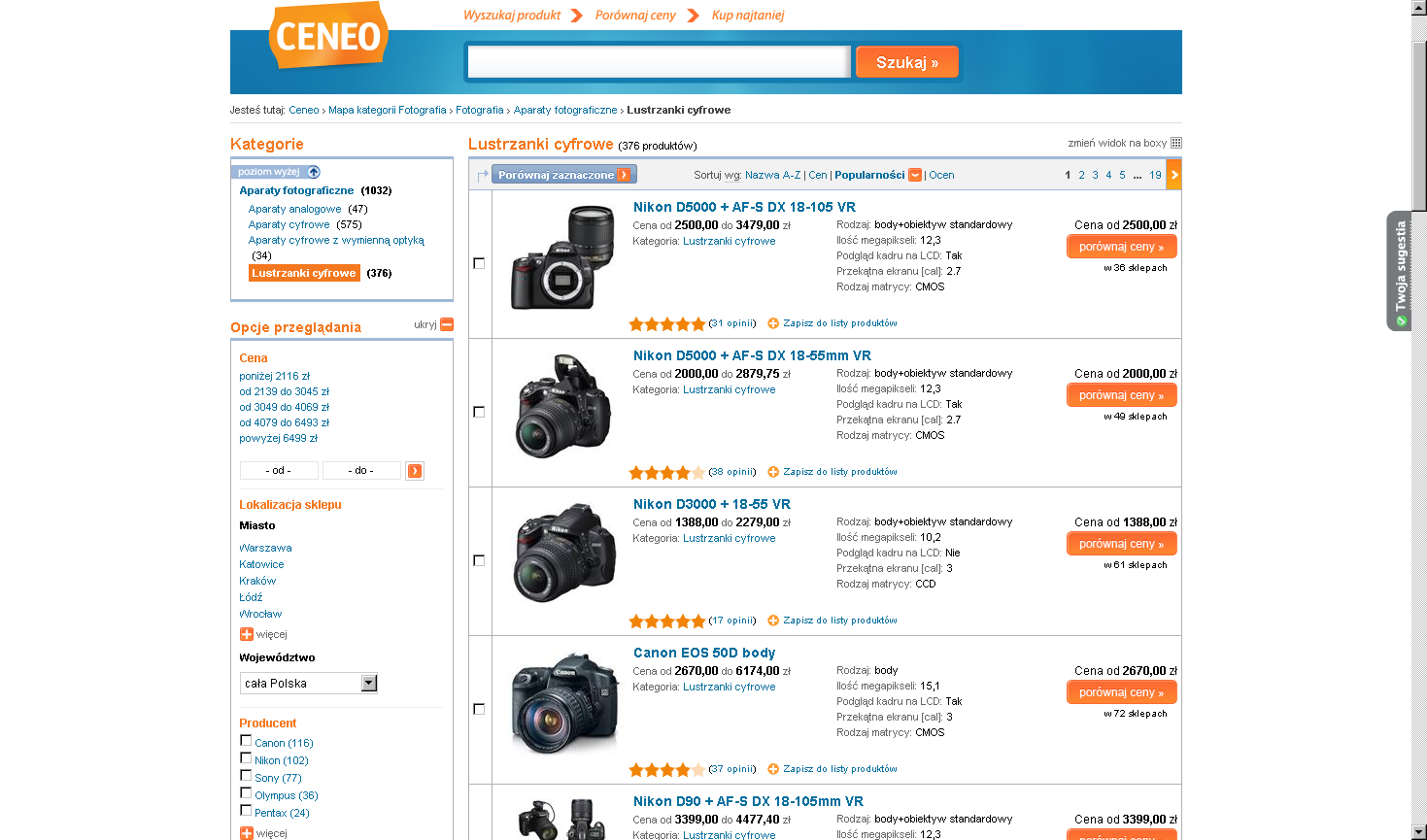
Task: Open the 'Twoja sugestia' feedback tab
Action: pos(1399,271)
